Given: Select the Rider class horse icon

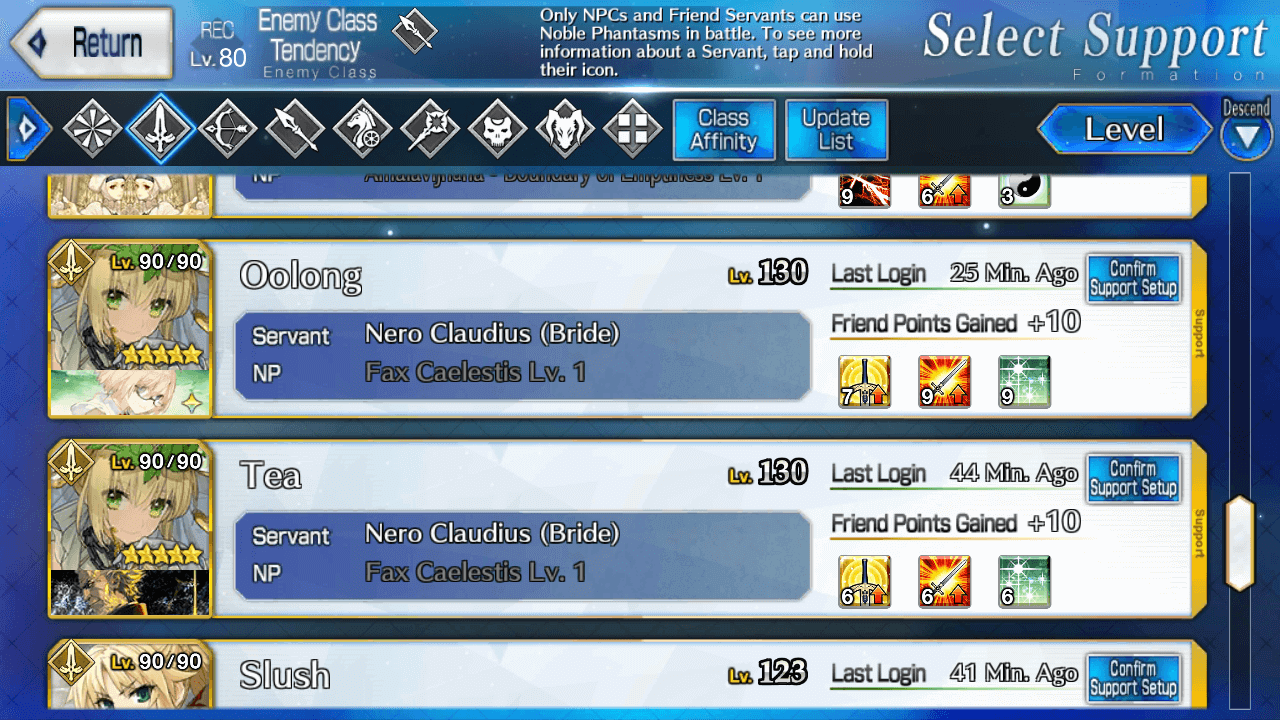Looking at the screenshot, I should click(x=363, y=129).
